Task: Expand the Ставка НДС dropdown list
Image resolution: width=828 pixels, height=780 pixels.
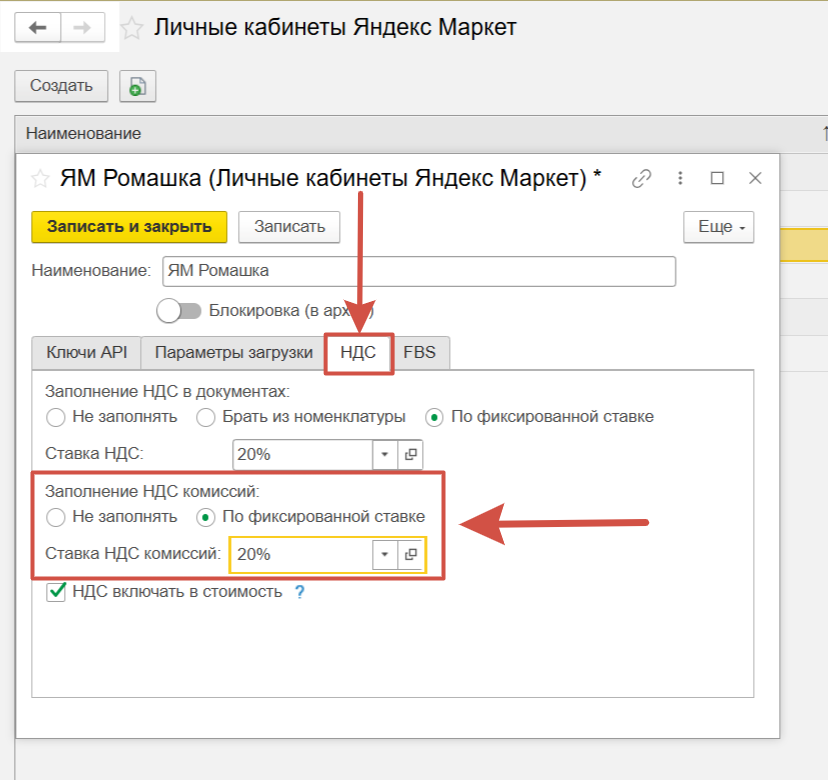Action: (x=385, y=454)
